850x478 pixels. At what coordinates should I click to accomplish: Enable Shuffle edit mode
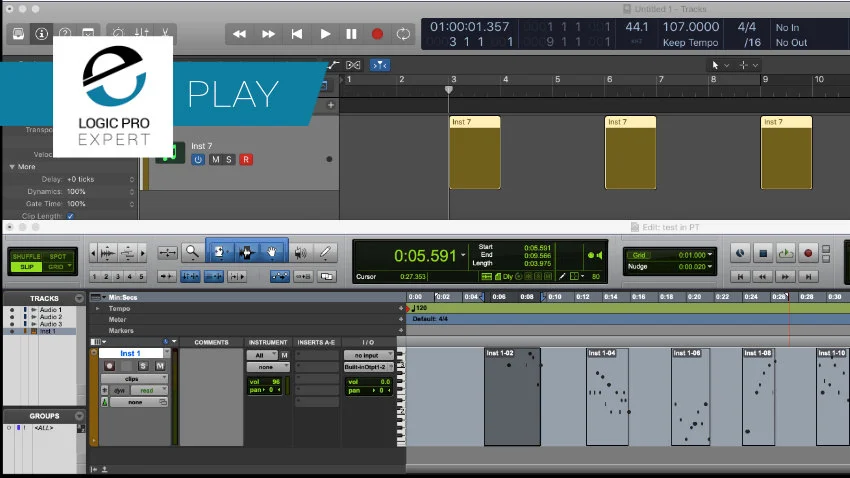click(27, 256)
